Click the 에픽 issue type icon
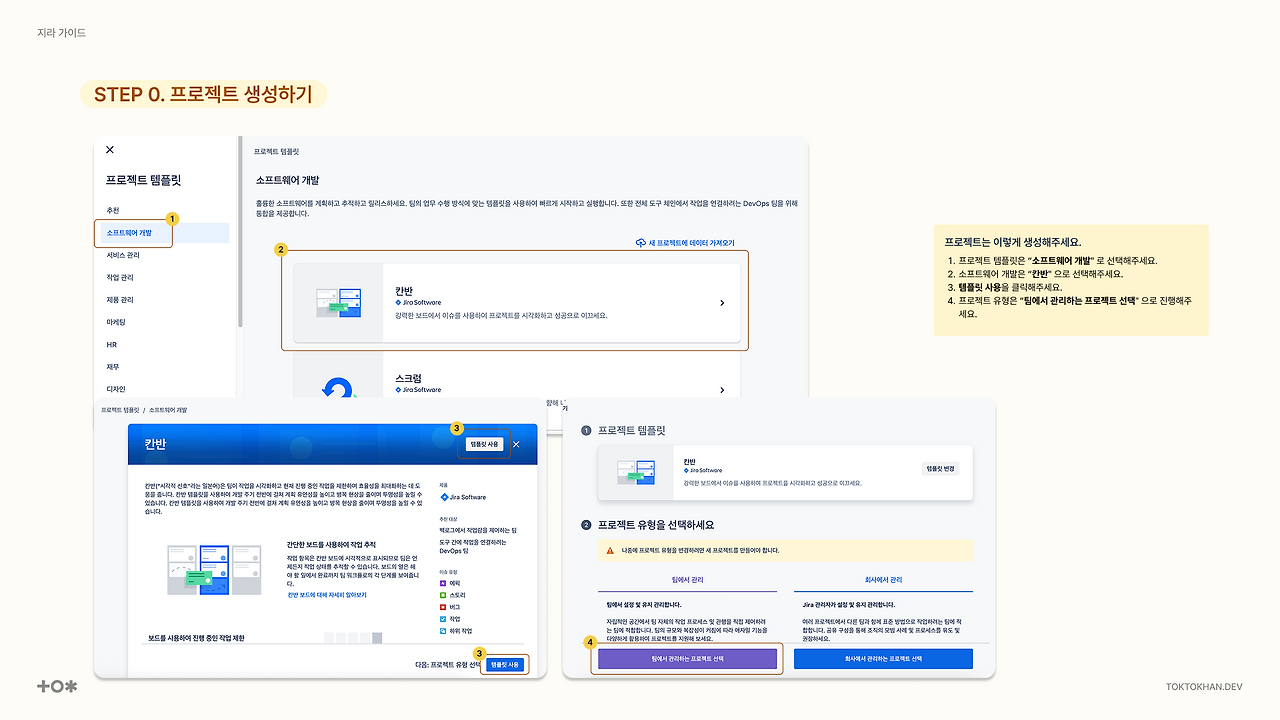 pyautogui.click(x=443, y=582)
